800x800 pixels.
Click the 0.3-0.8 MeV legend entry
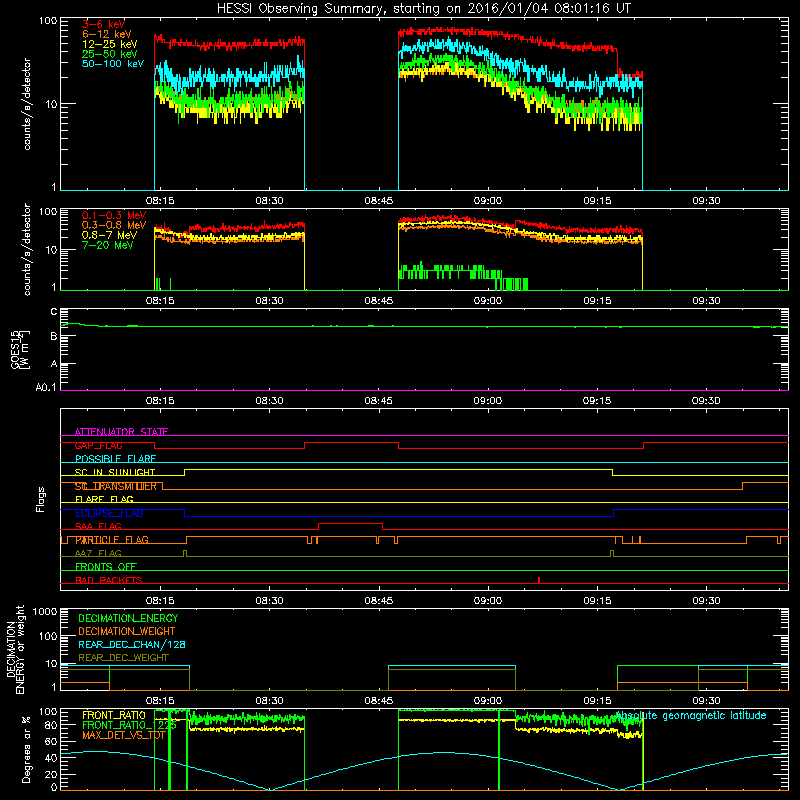click(114, 225)
